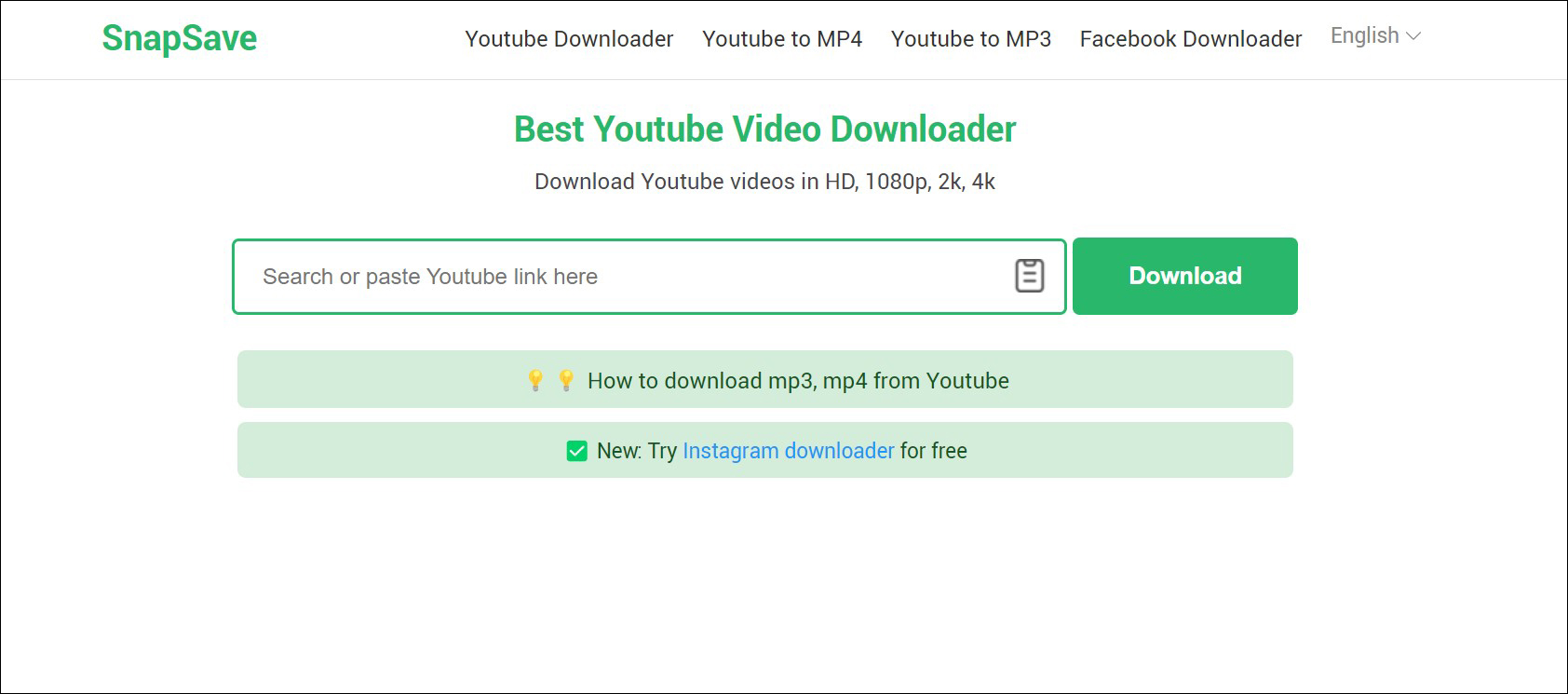Expand the chevron arrow next to English
Screen dimensions: 1568x694
pos(1413,36)
